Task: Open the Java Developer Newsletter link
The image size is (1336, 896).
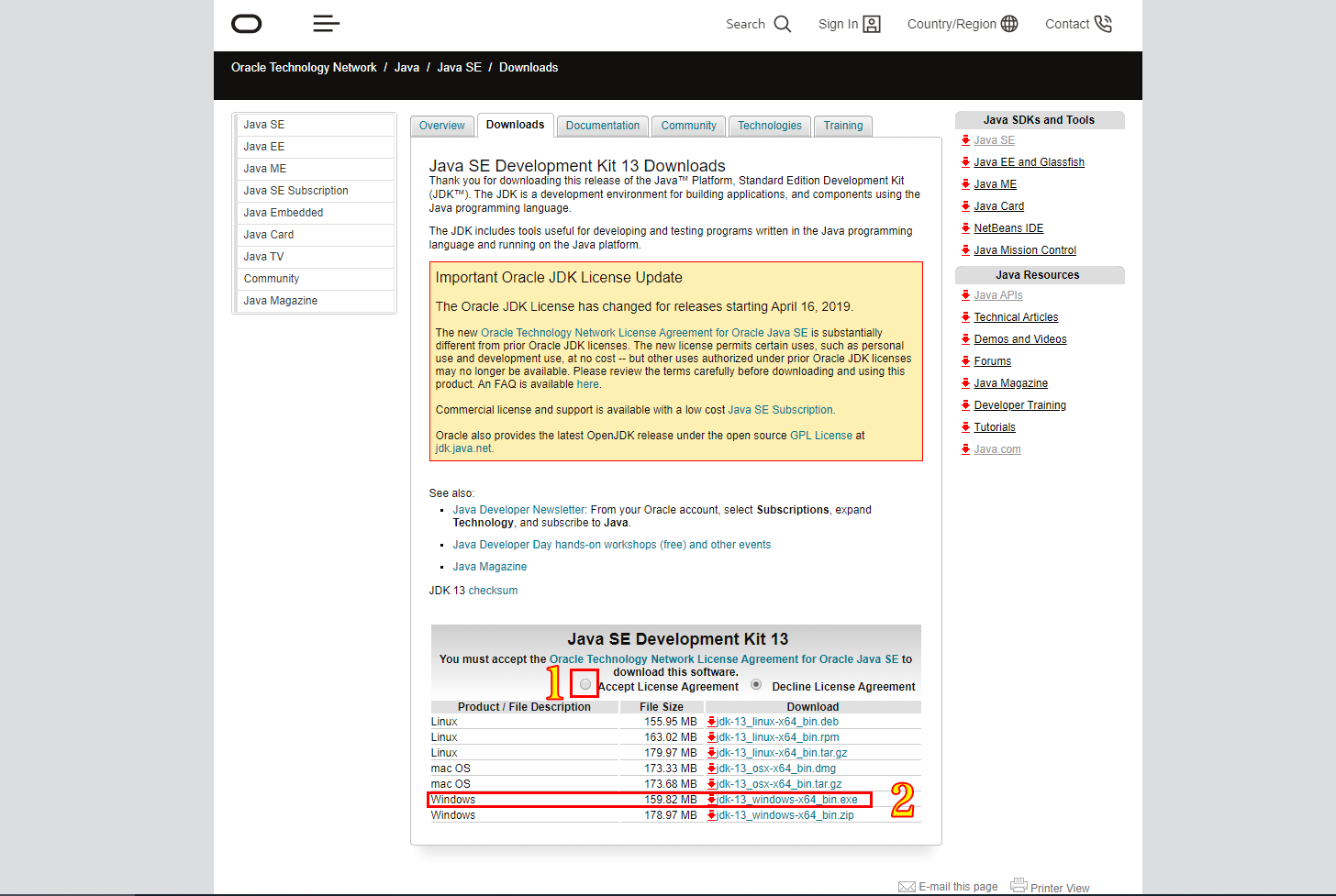Action: click(x=518, y=510)
